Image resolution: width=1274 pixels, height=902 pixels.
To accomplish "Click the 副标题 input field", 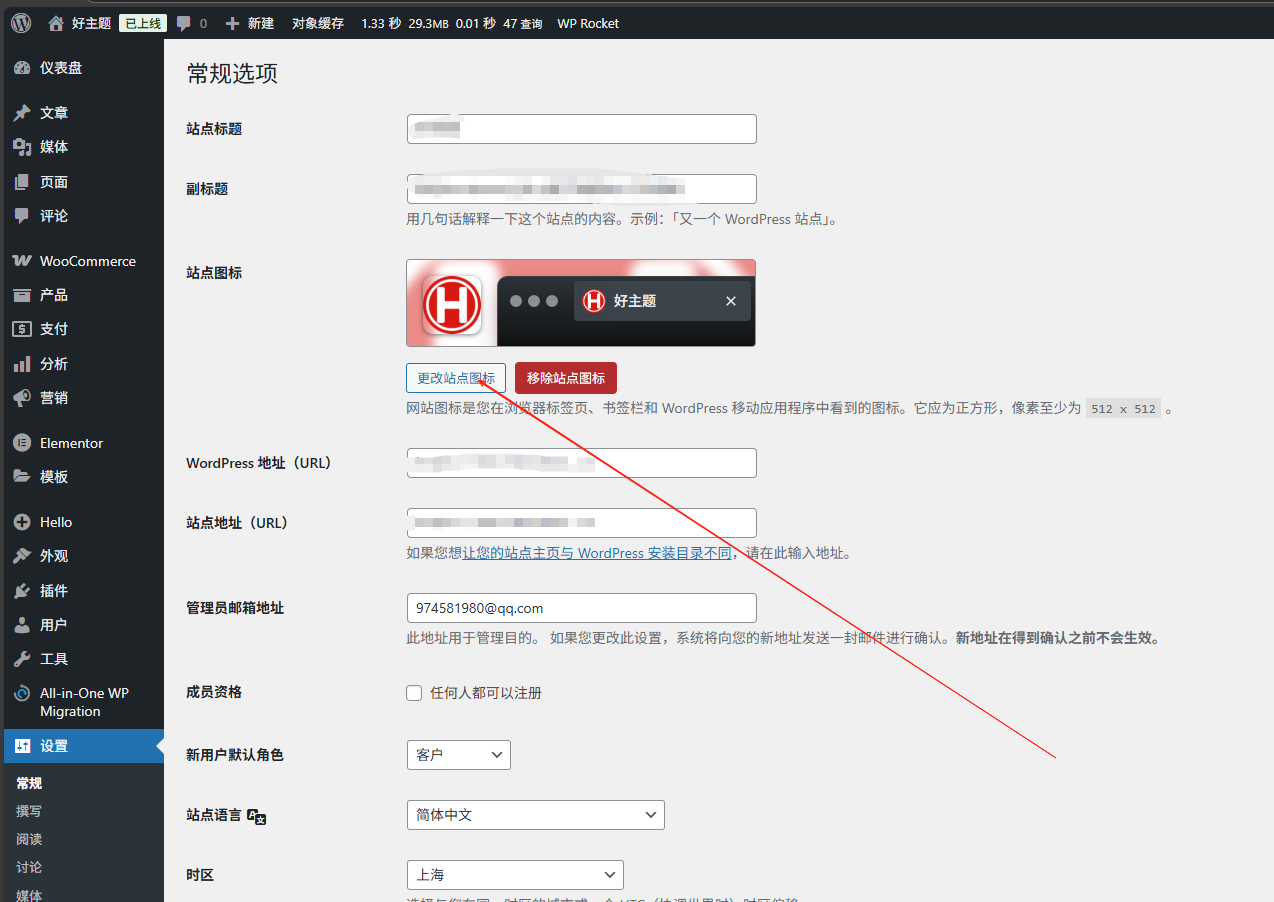I will (x=582, y=189).
